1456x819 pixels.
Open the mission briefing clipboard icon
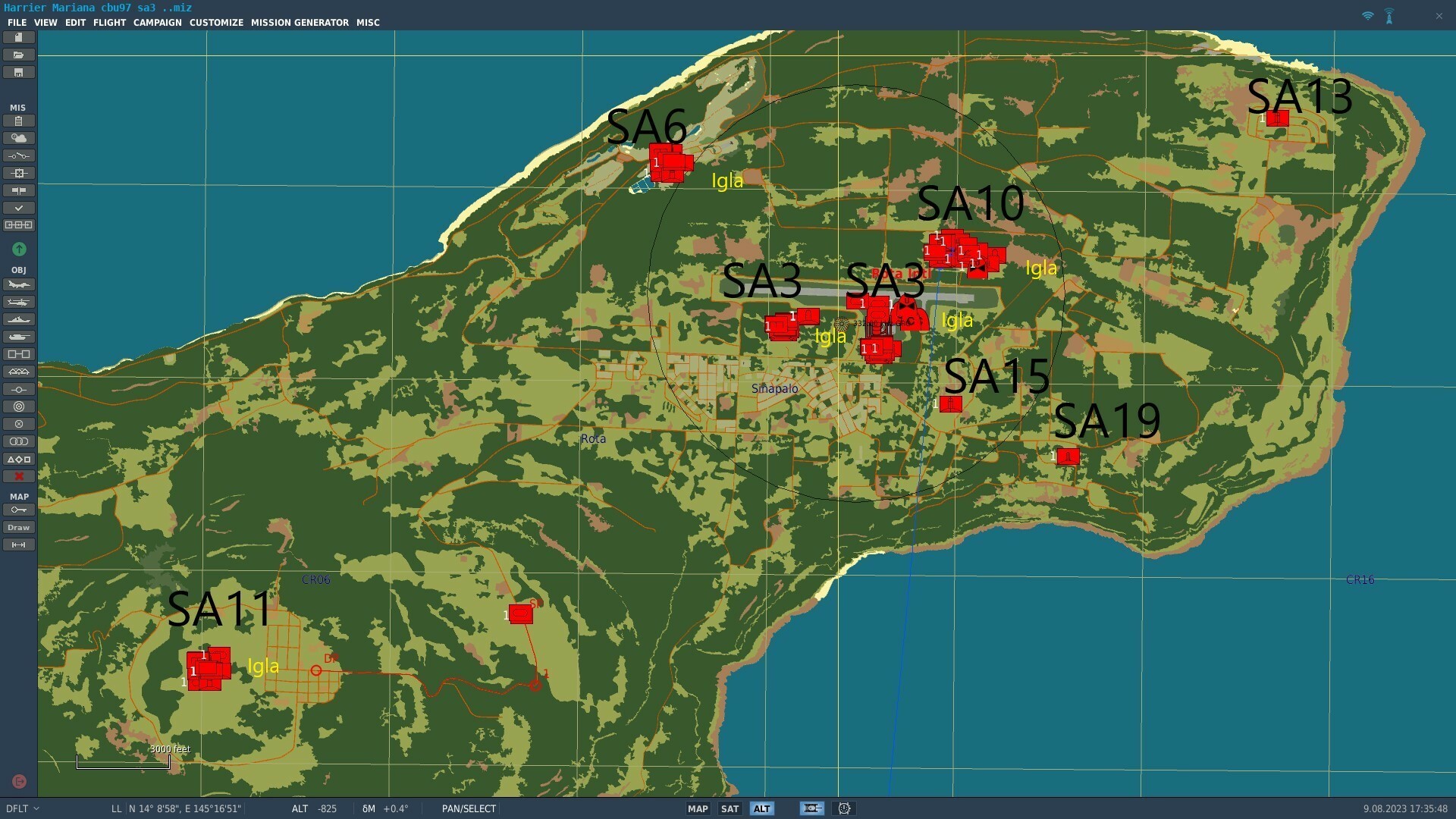[x=18, y=121]
